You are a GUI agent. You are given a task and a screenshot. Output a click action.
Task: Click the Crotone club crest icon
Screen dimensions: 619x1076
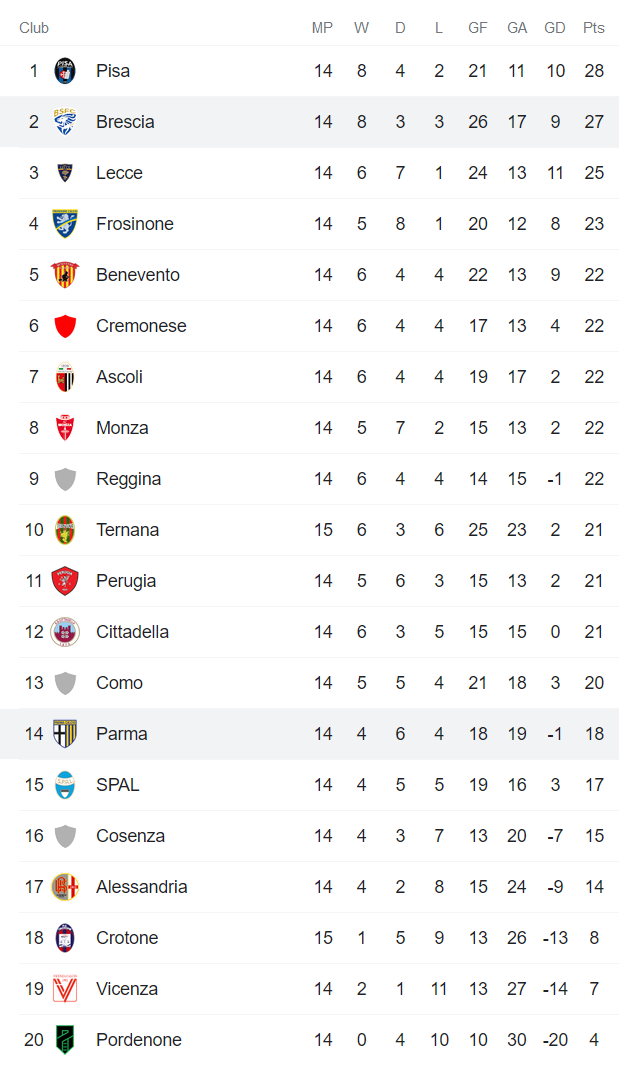(x=65, y=938)
